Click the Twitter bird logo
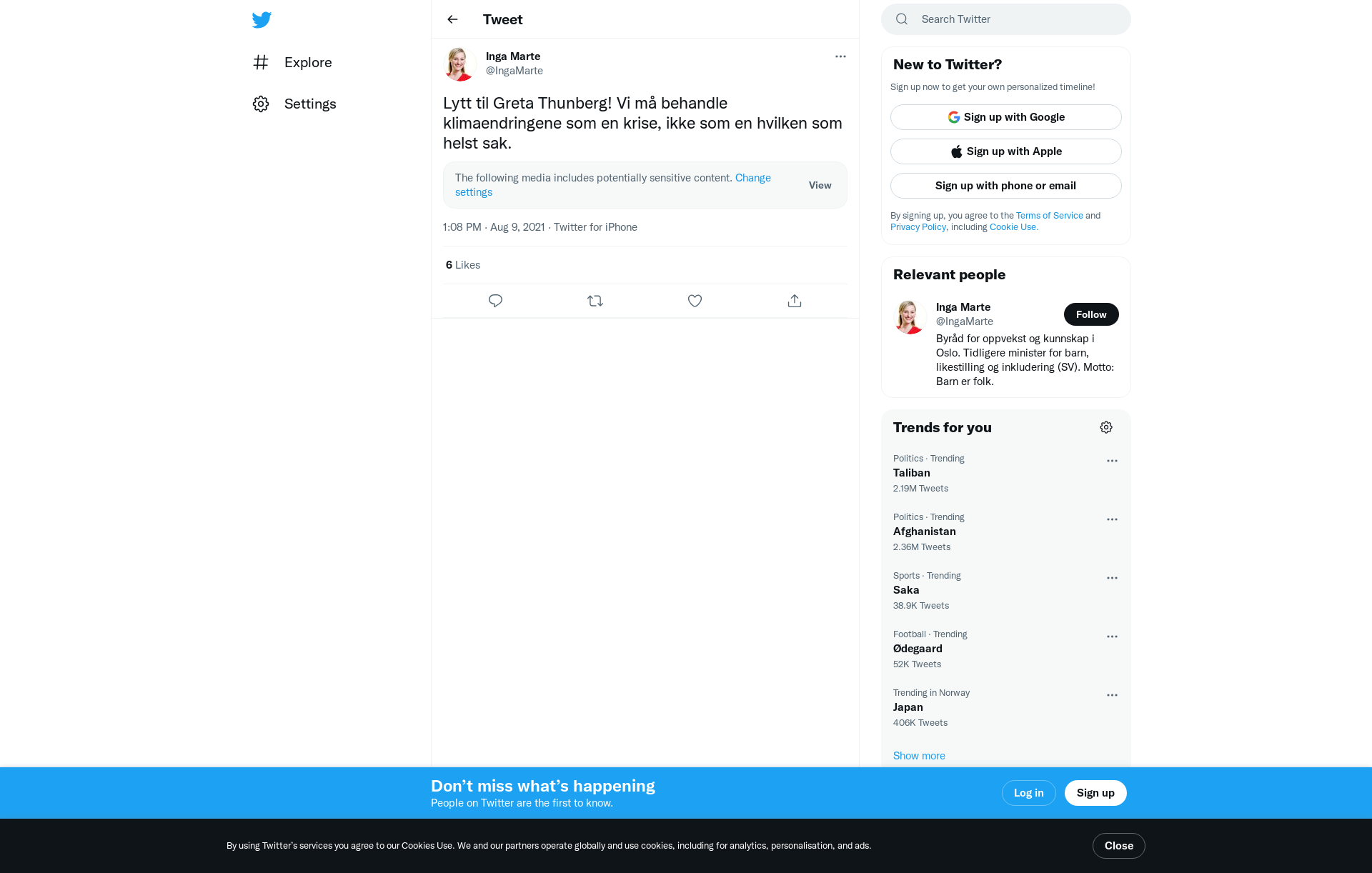 (262, 19)
